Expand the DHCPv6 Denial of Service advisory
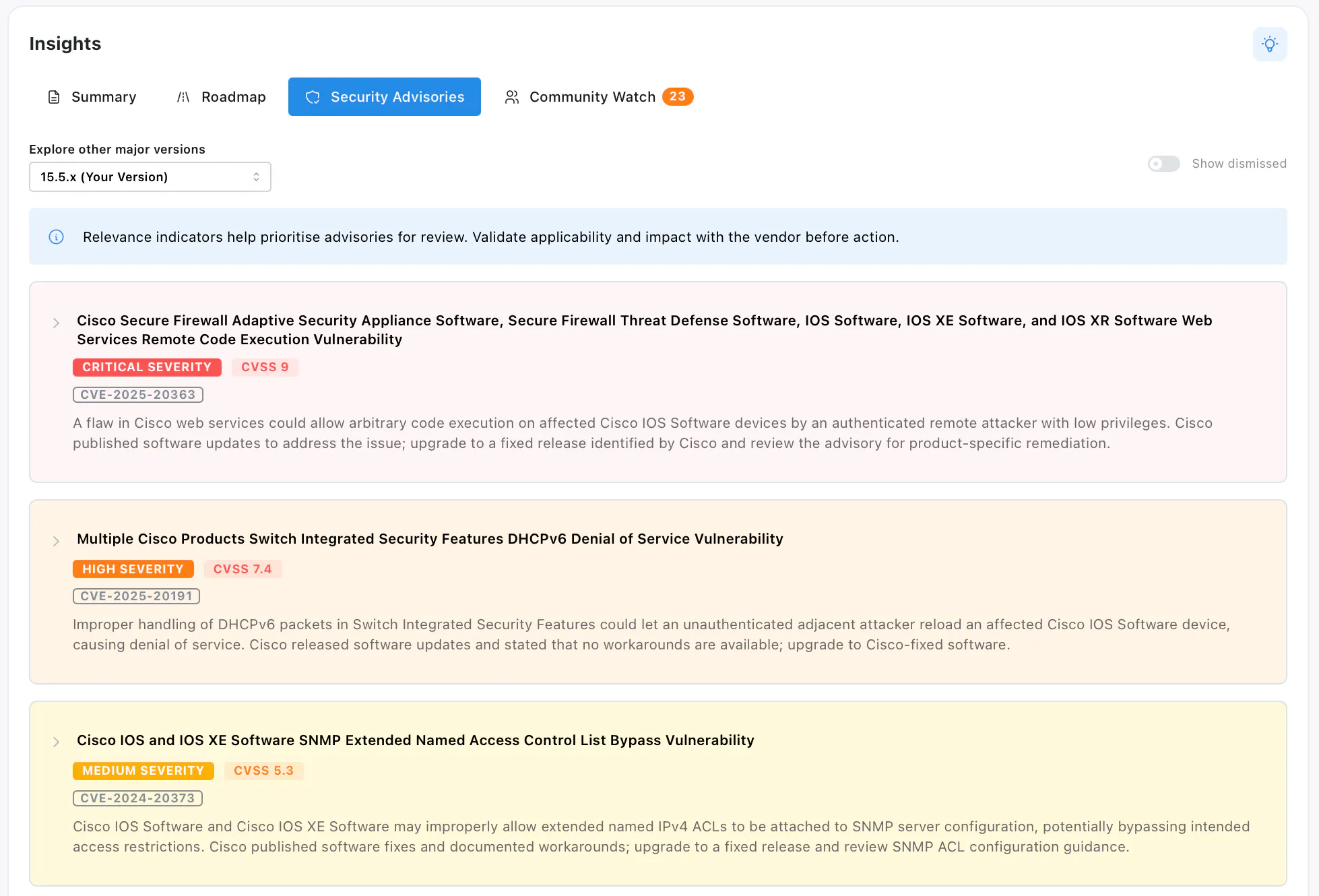 (56, 542)
